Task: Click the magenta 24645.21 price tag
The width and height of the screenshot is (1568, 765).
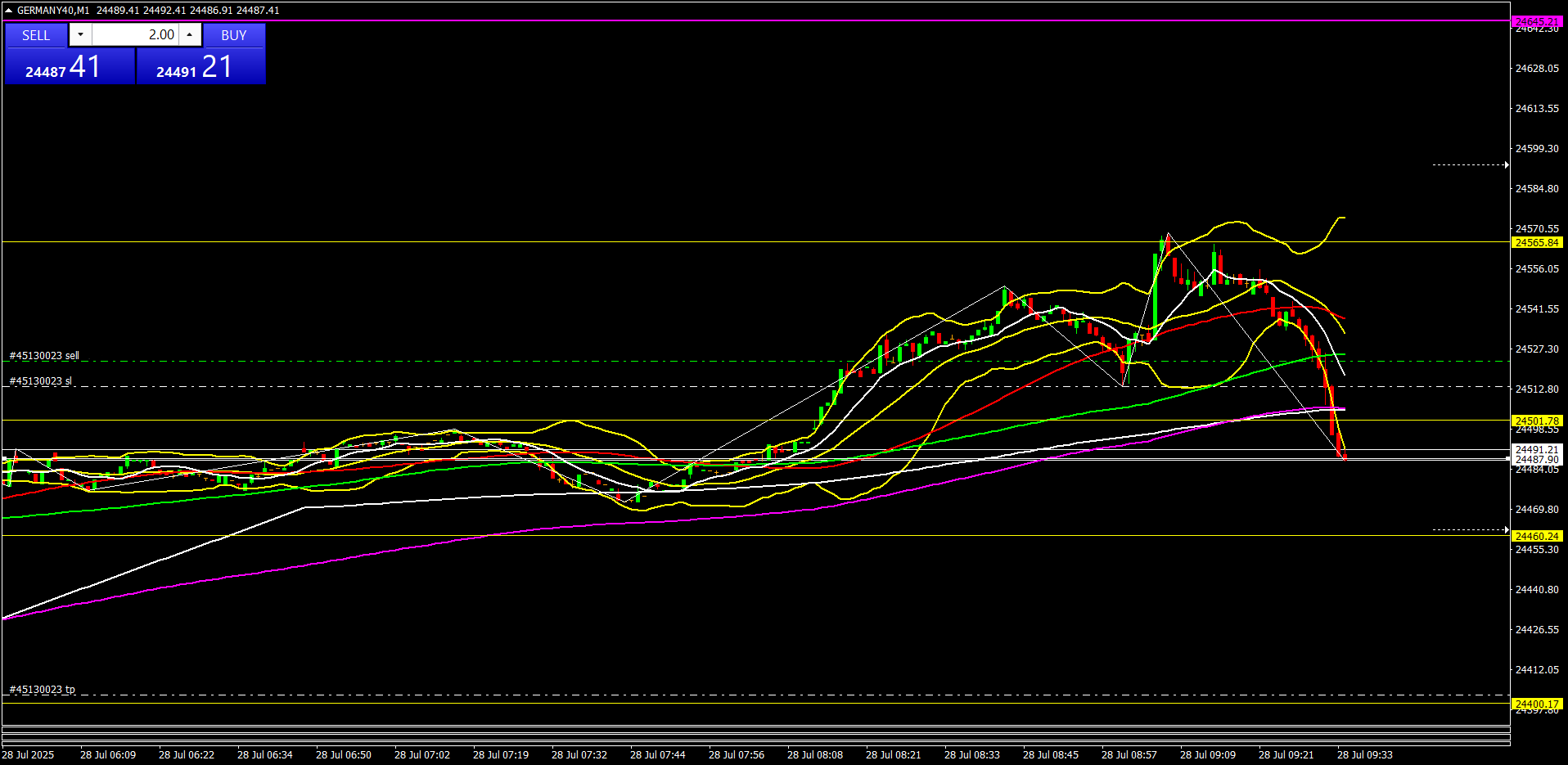Action: [x=1537, y=21]
